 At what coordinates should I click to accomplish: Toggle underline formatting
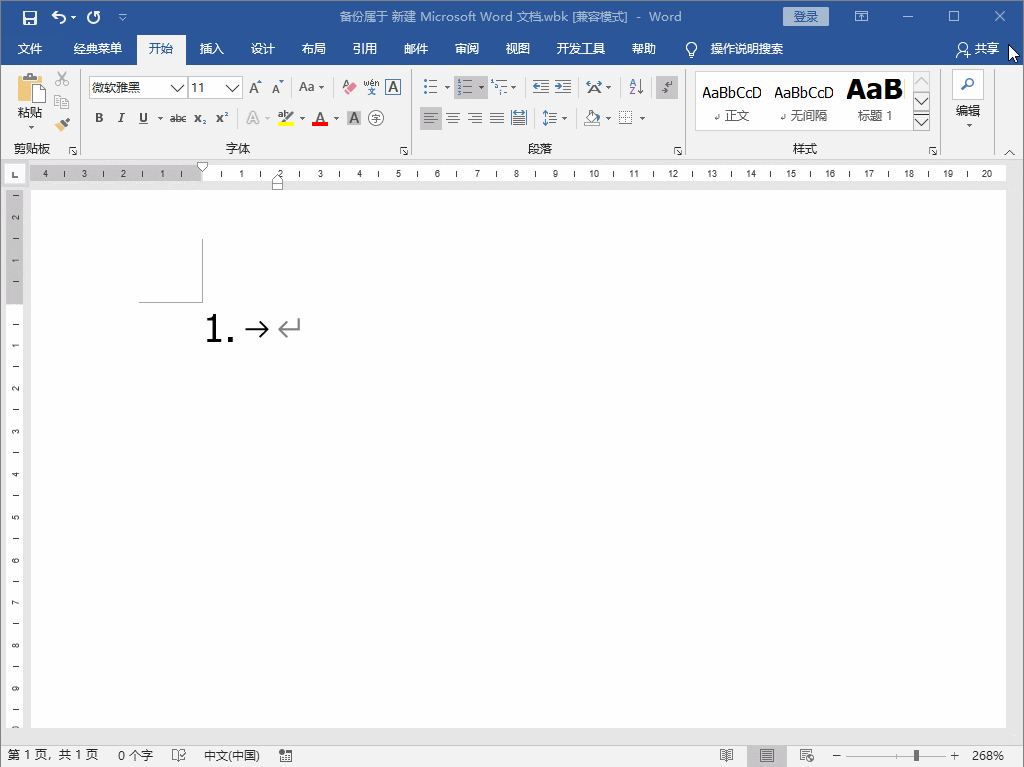(143, 118)
